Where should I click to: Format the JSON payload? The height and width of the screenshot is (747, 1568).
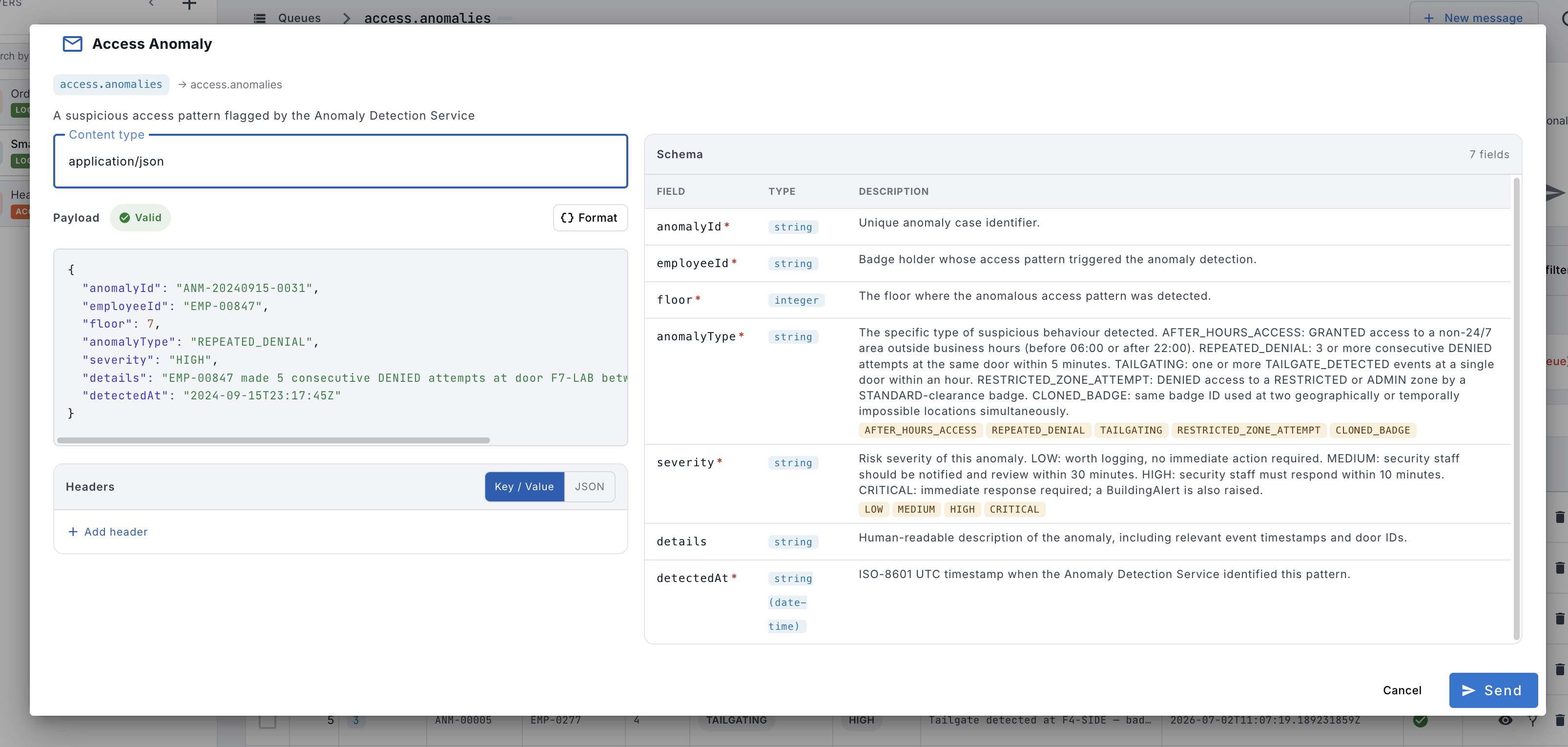[590, 217]
